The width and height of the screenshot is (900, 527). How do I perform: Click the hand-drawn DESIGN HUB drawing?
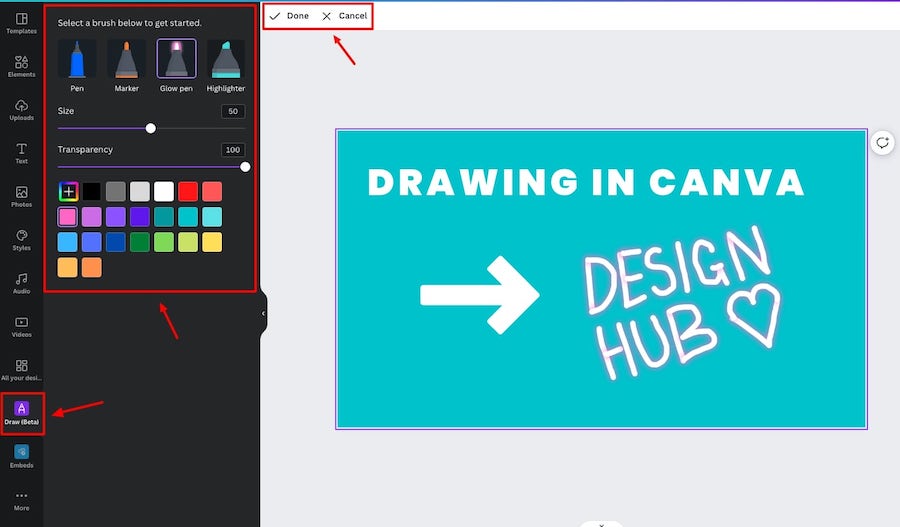pyautogui.click(x=682, y=301)
